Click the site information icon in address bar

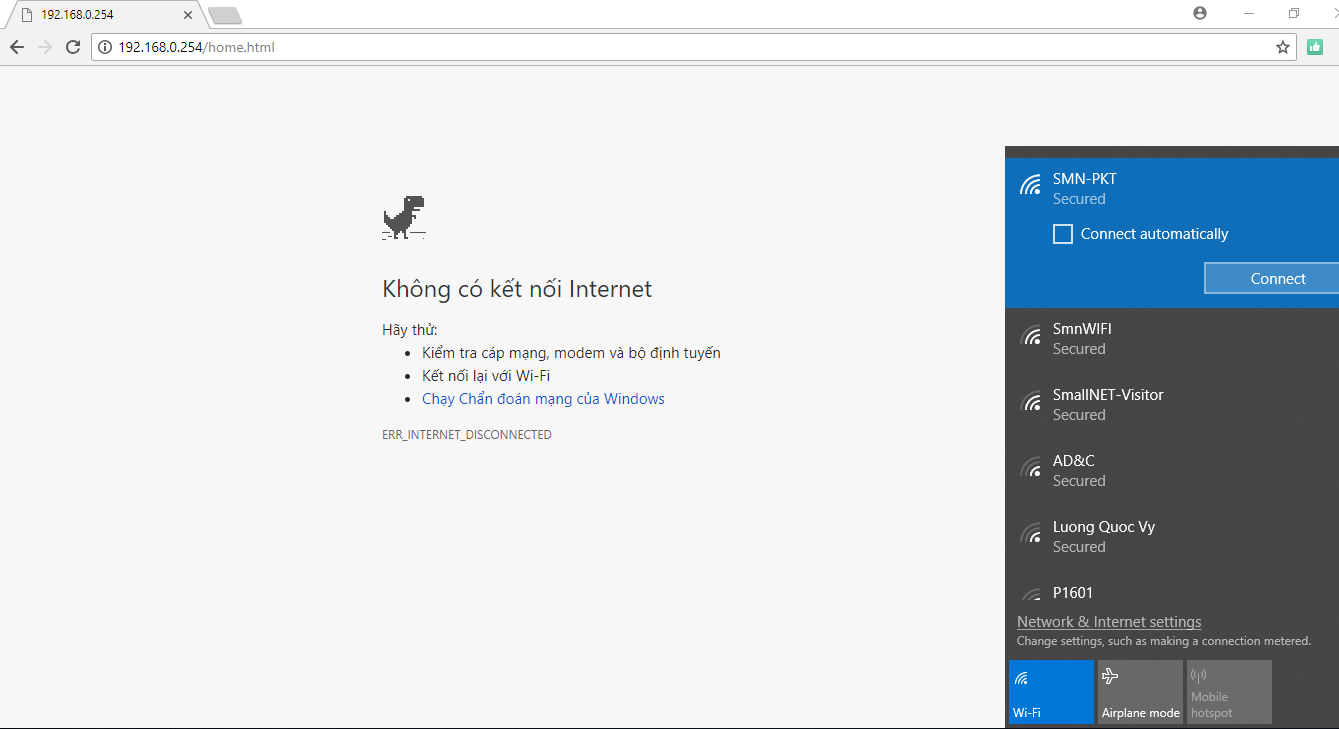[x=105, y=47]
